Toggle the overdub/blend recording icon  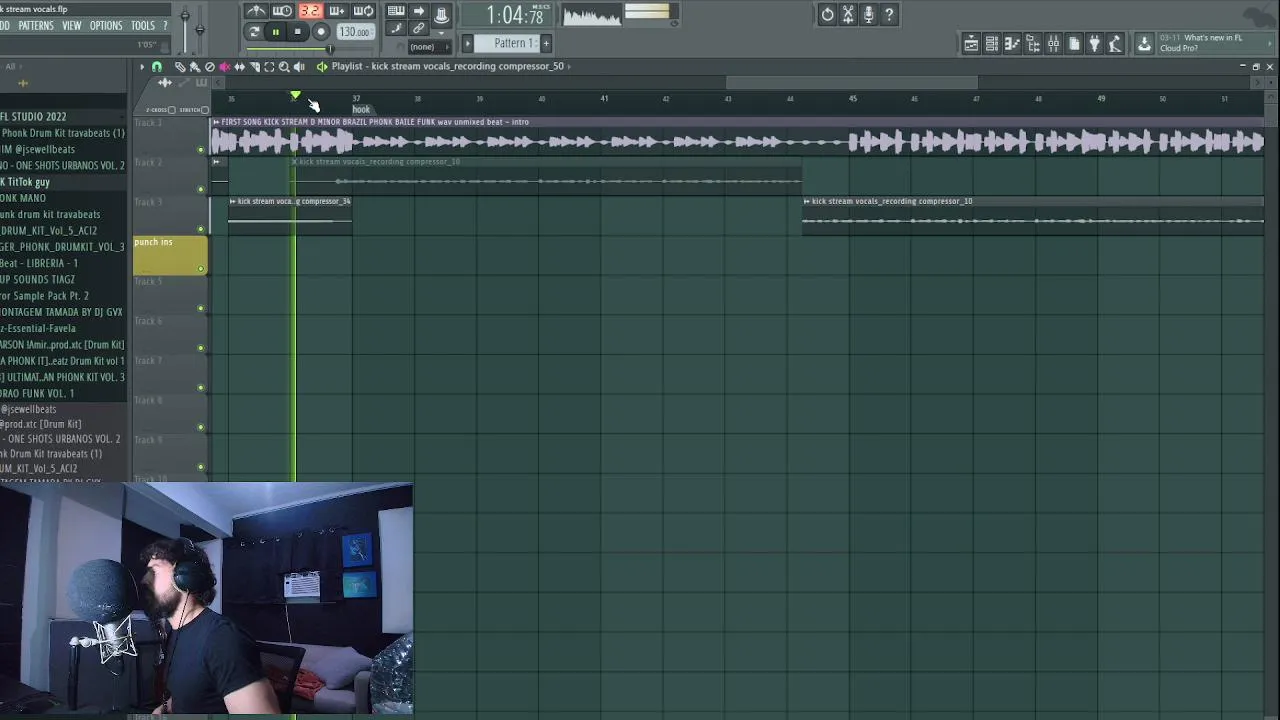(x=336, y=11)
